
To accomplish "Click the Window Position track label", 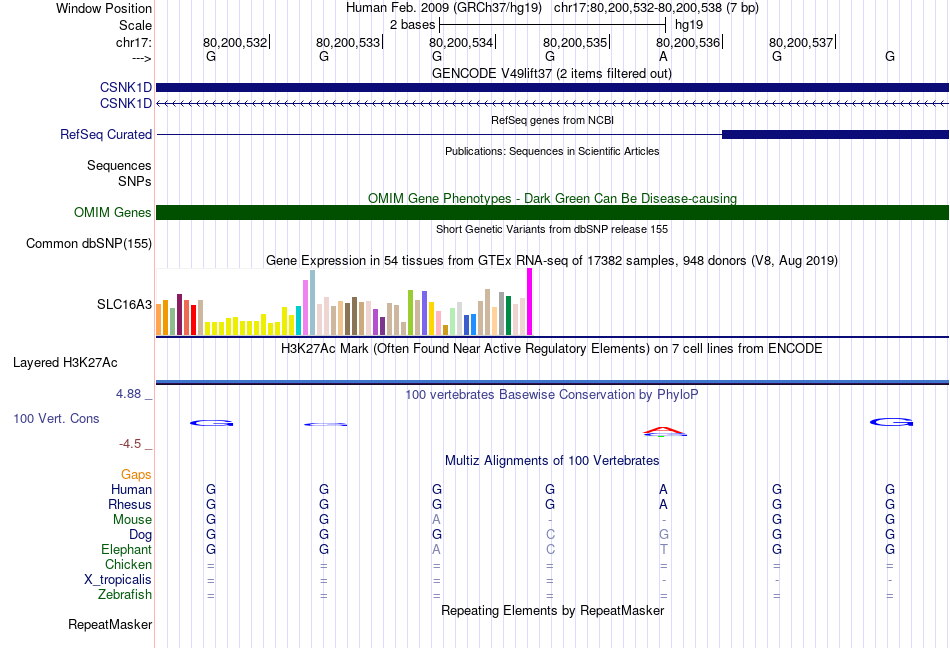I will 104,8.
